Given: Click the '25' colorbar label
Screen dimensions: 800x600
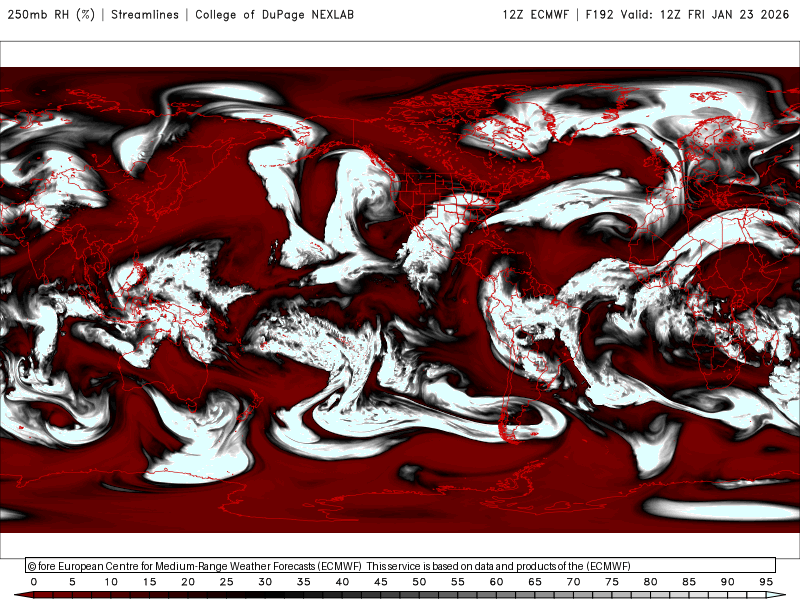Looking at the screenshot, I should (x=227, y=582).
